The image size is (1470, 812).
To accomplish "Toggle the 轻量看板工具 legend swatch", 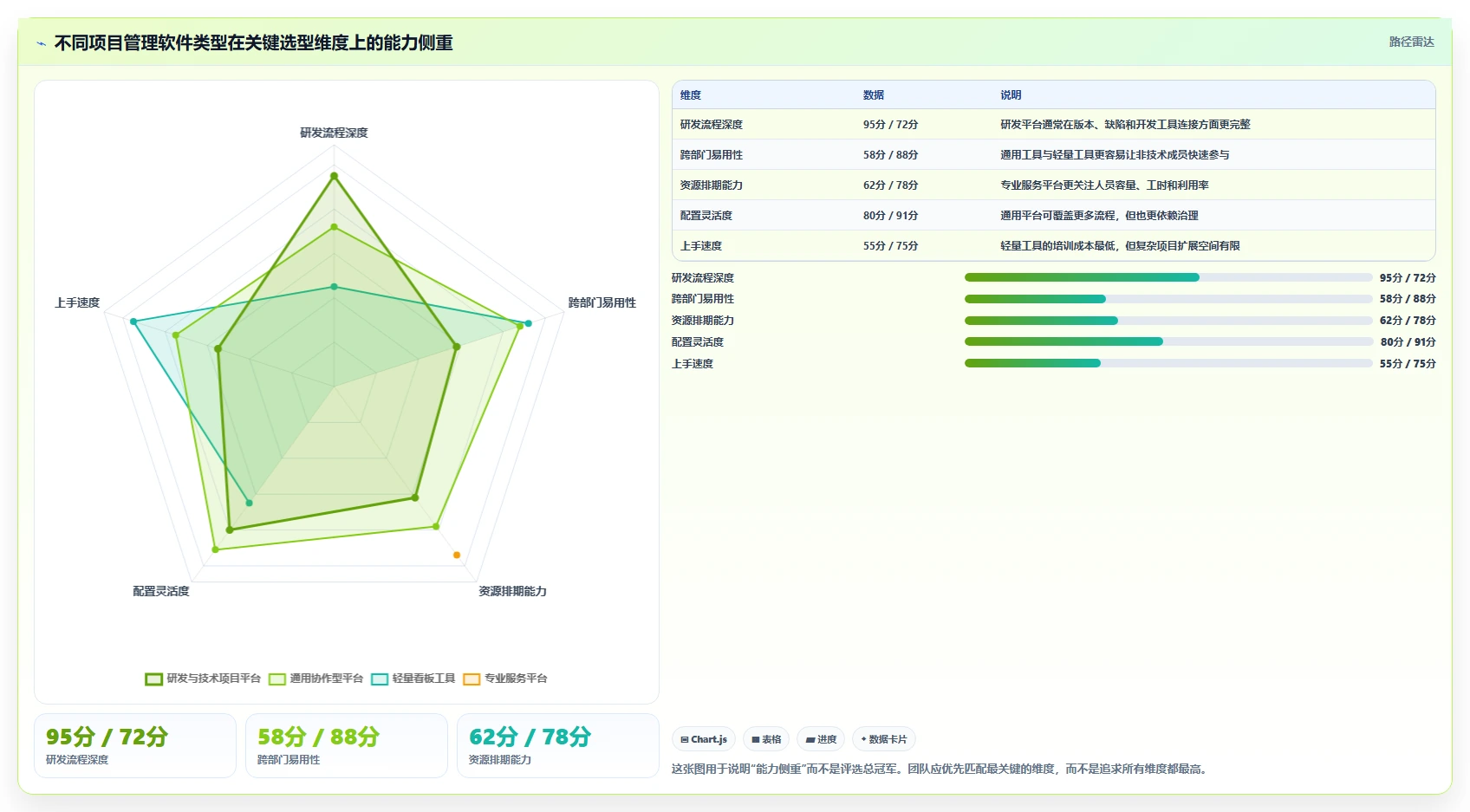I will (380, 679).
